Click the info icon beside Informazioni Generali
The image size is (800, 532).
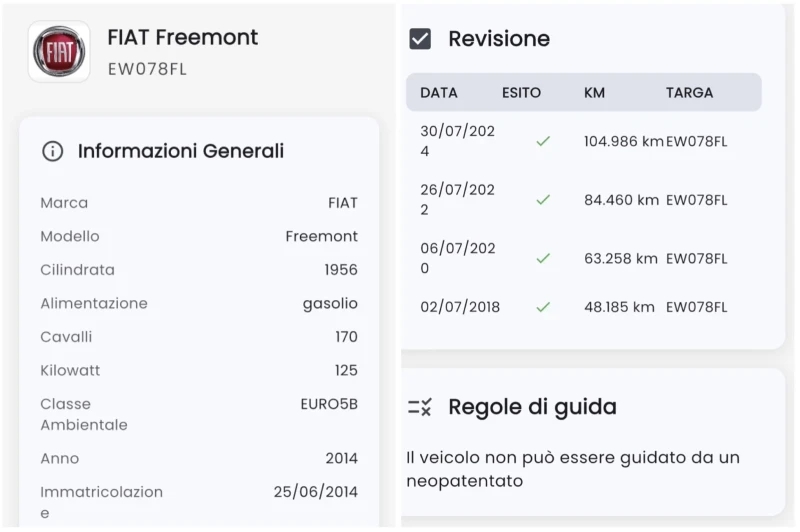pyautogui.click(x=53, y=151)
